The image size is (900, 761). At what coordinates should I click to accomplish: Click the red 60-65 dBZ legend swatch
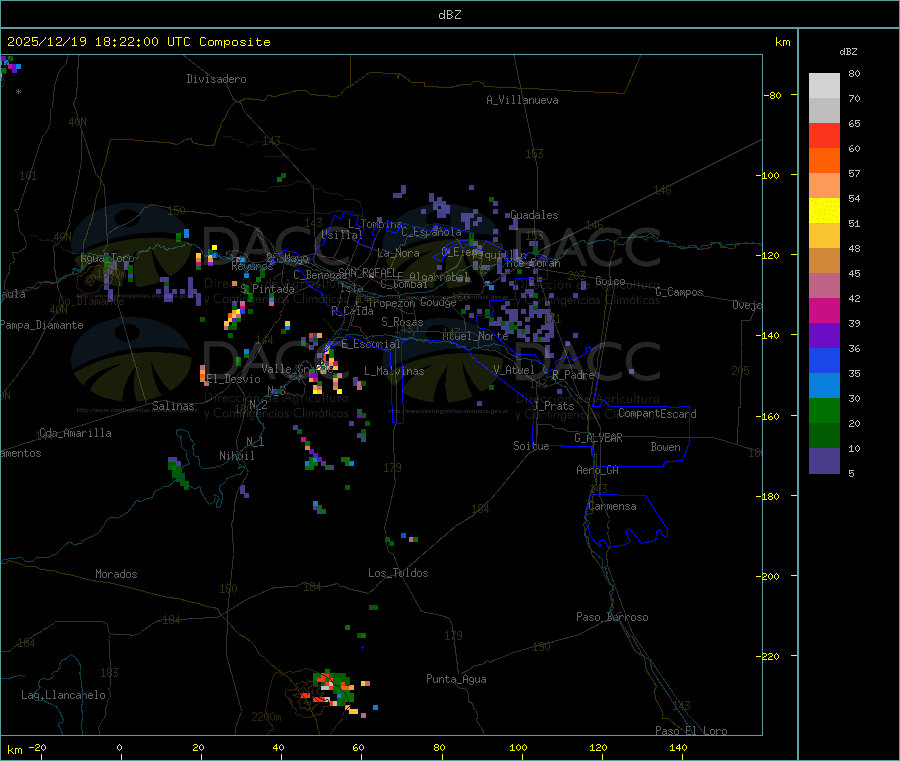(824, 136)
